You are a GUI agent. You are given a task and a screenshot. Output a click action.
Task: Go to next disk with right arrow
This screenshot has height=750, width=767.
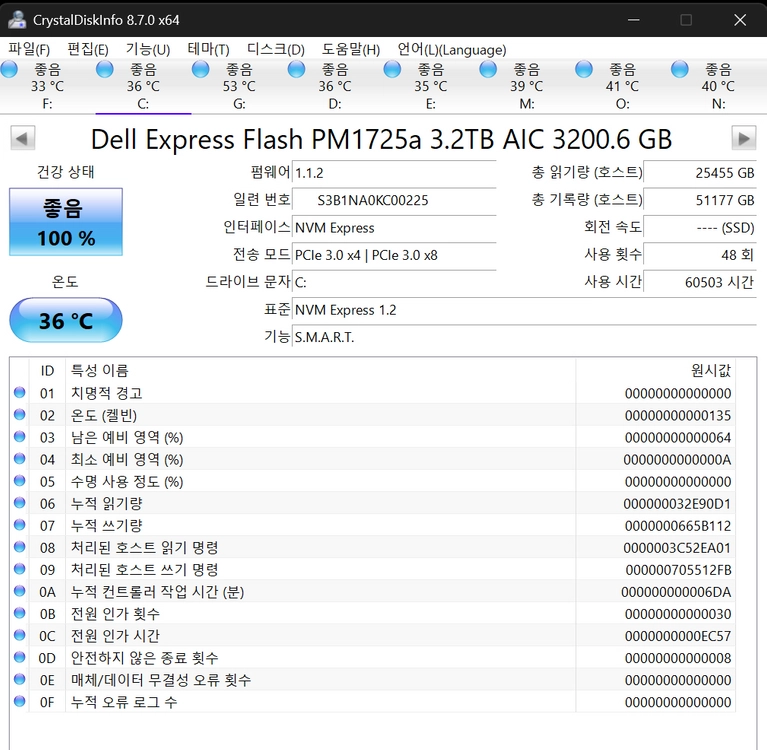744,138
